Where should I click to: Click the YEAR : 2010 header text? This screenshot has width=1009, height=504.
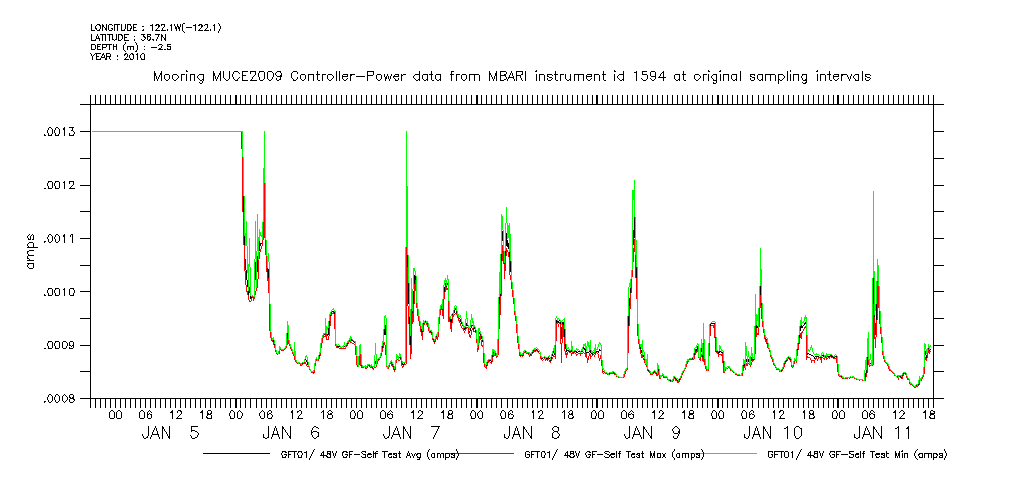click(x=118, y=57)
